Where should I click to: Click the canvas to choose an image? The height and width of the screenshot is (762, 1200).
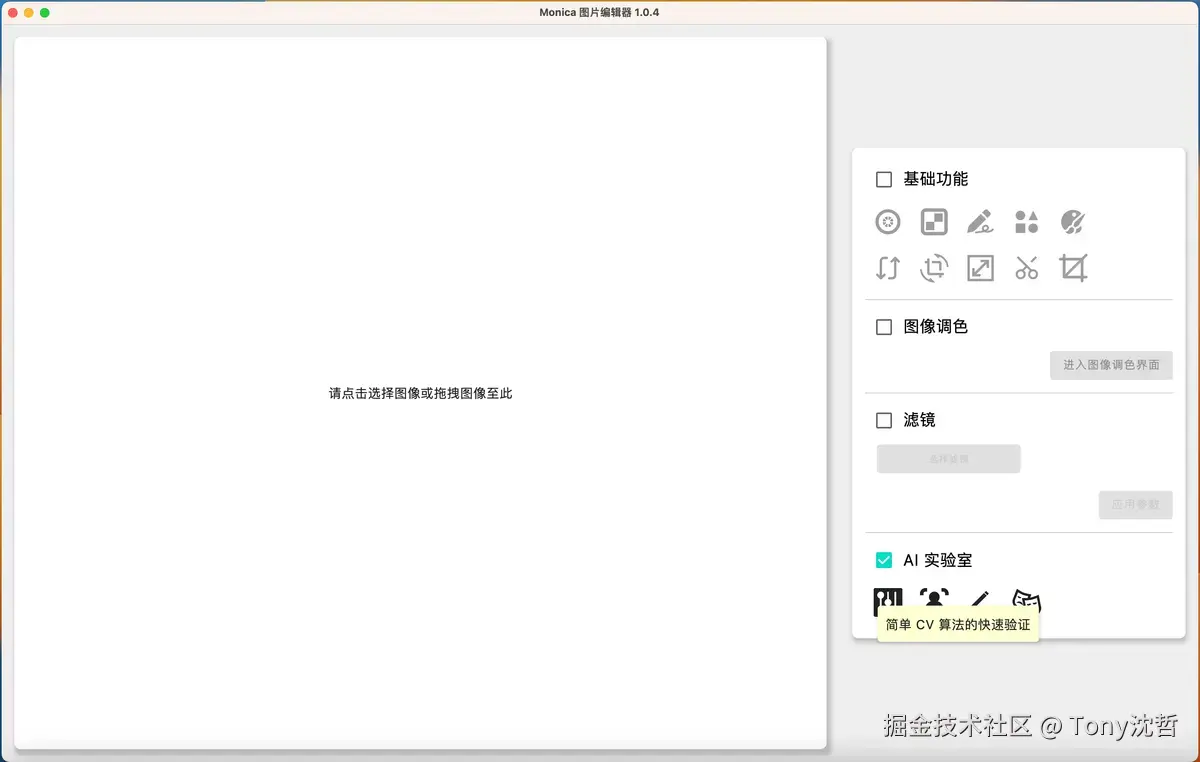click(x=420, y=393)
